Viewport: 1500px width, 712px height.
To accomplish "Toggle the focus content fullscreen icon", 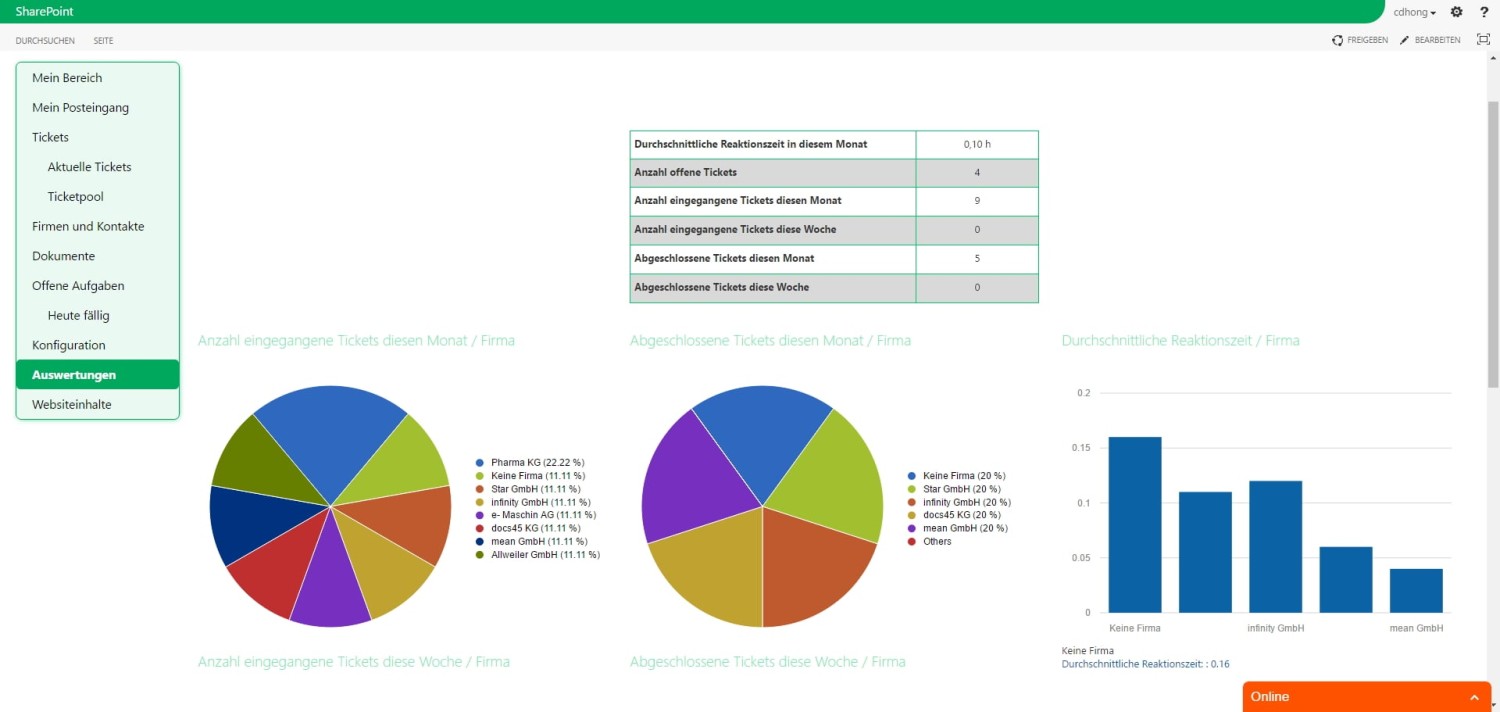I will [x=1483, y=40].
